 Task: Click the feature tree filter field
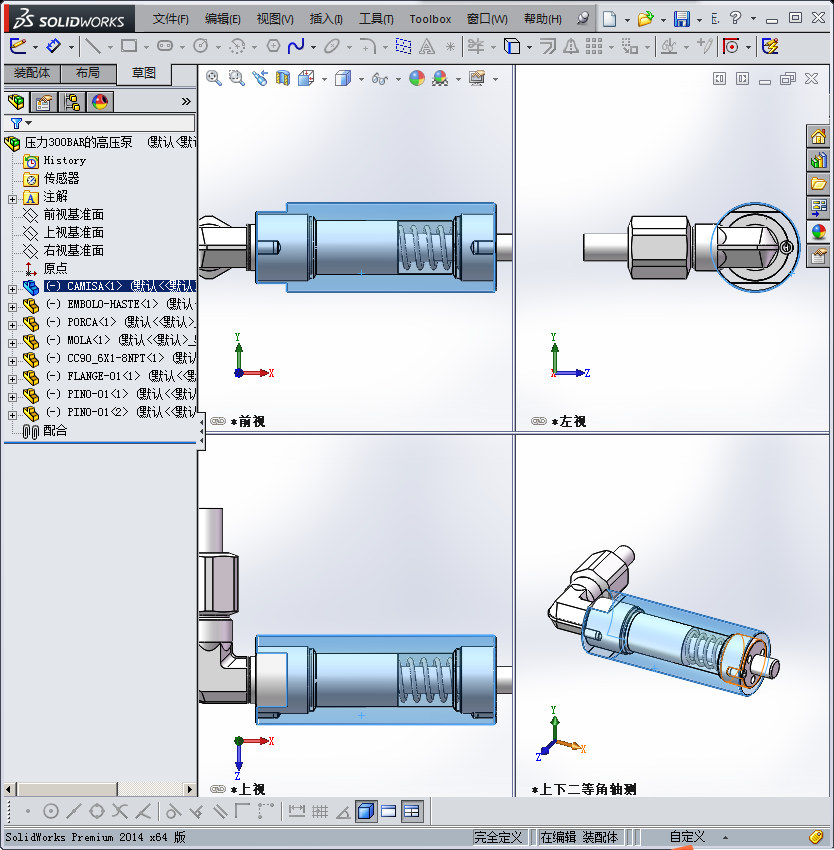pyautogui.click(x=99, y=123)
